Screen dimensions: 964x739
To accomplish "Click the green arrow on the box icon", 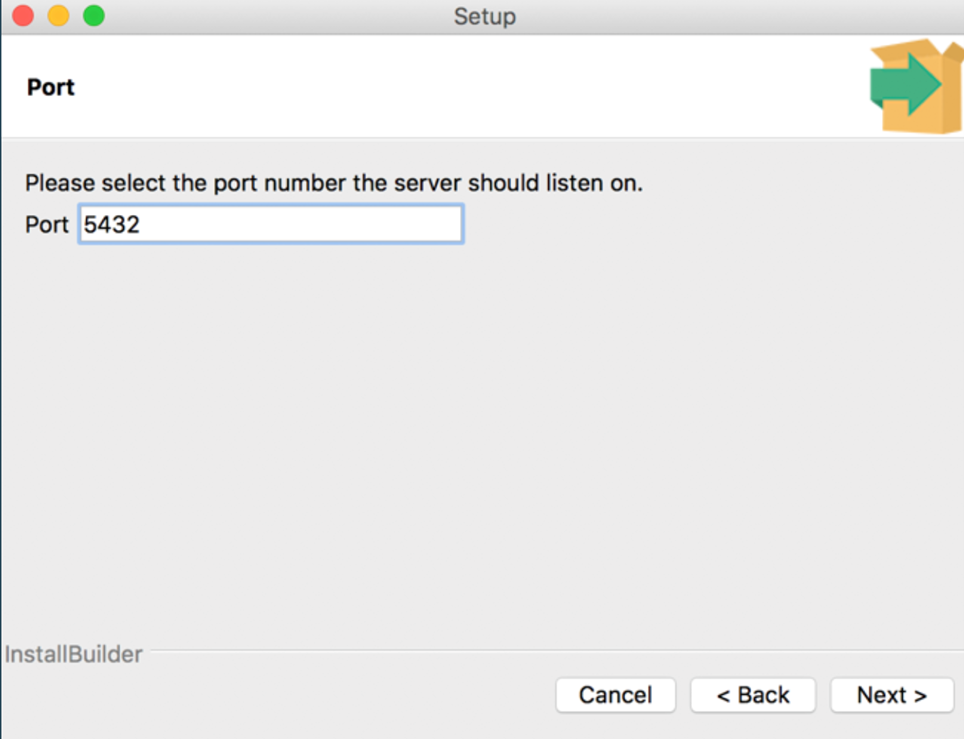I will click(903, 84).
